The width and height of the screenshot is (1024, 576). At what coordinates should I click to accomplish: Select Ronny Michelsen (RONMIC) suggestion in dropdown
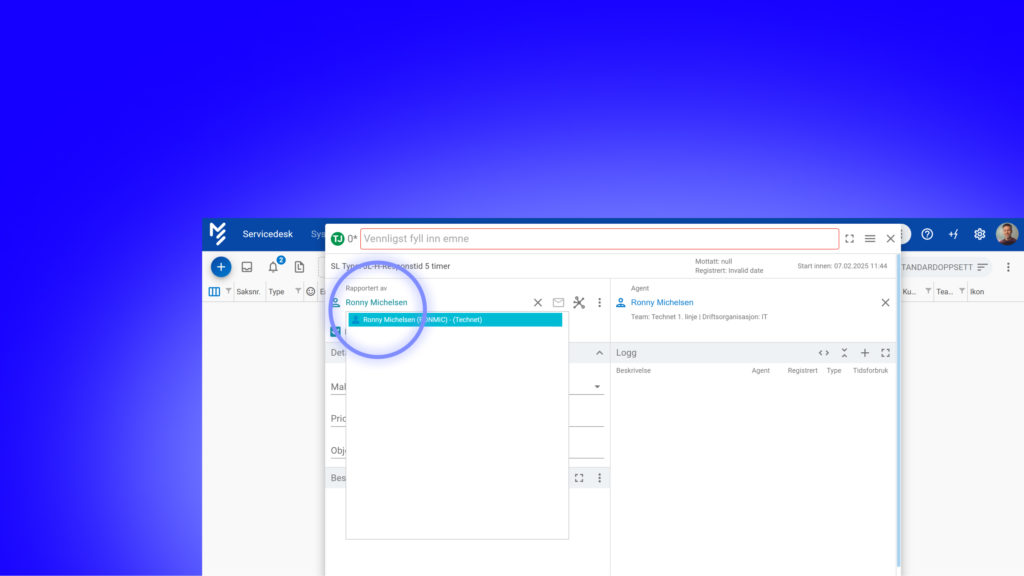tap(455, 319)
